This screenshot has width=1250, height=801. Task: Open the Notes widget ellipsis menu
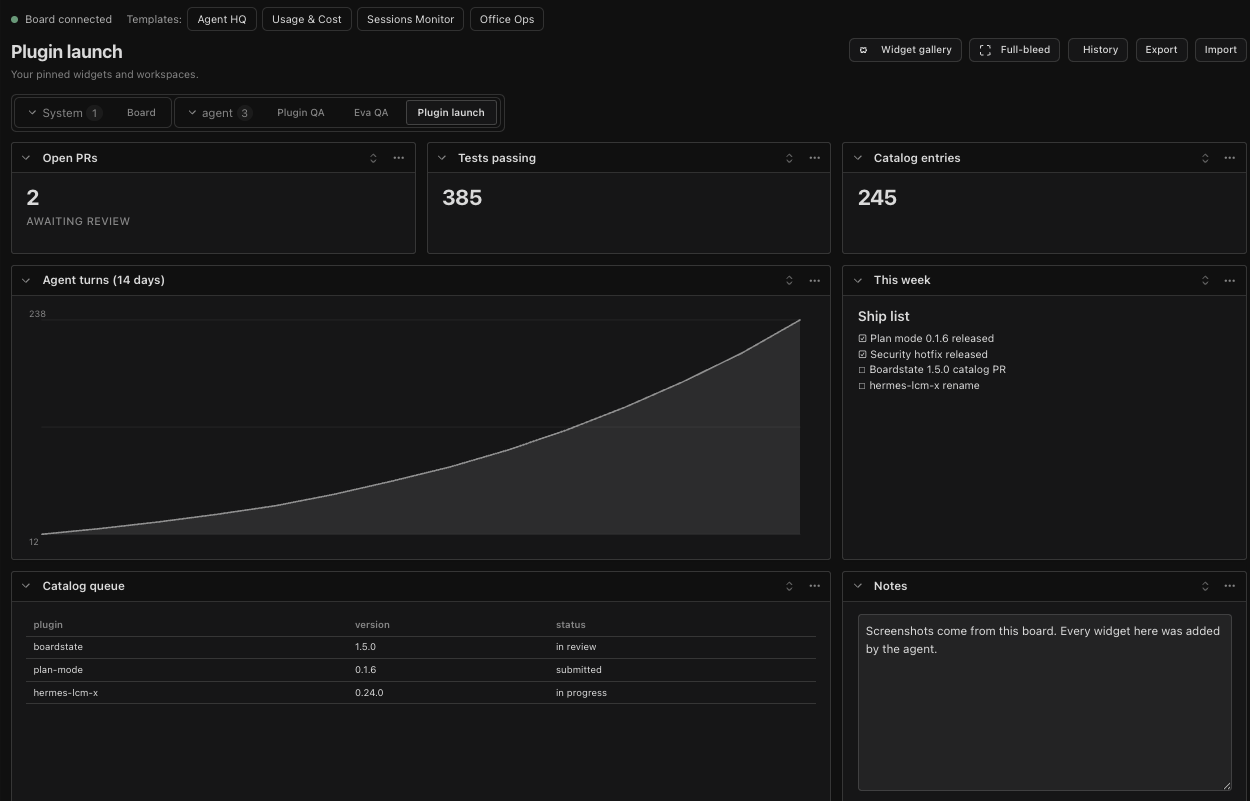click(x=1230, y=586)
